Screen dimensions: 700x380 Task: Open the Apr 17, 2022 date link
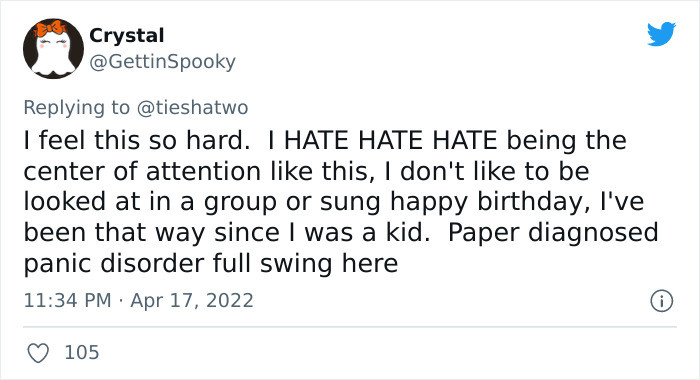(x=192, y=301)
